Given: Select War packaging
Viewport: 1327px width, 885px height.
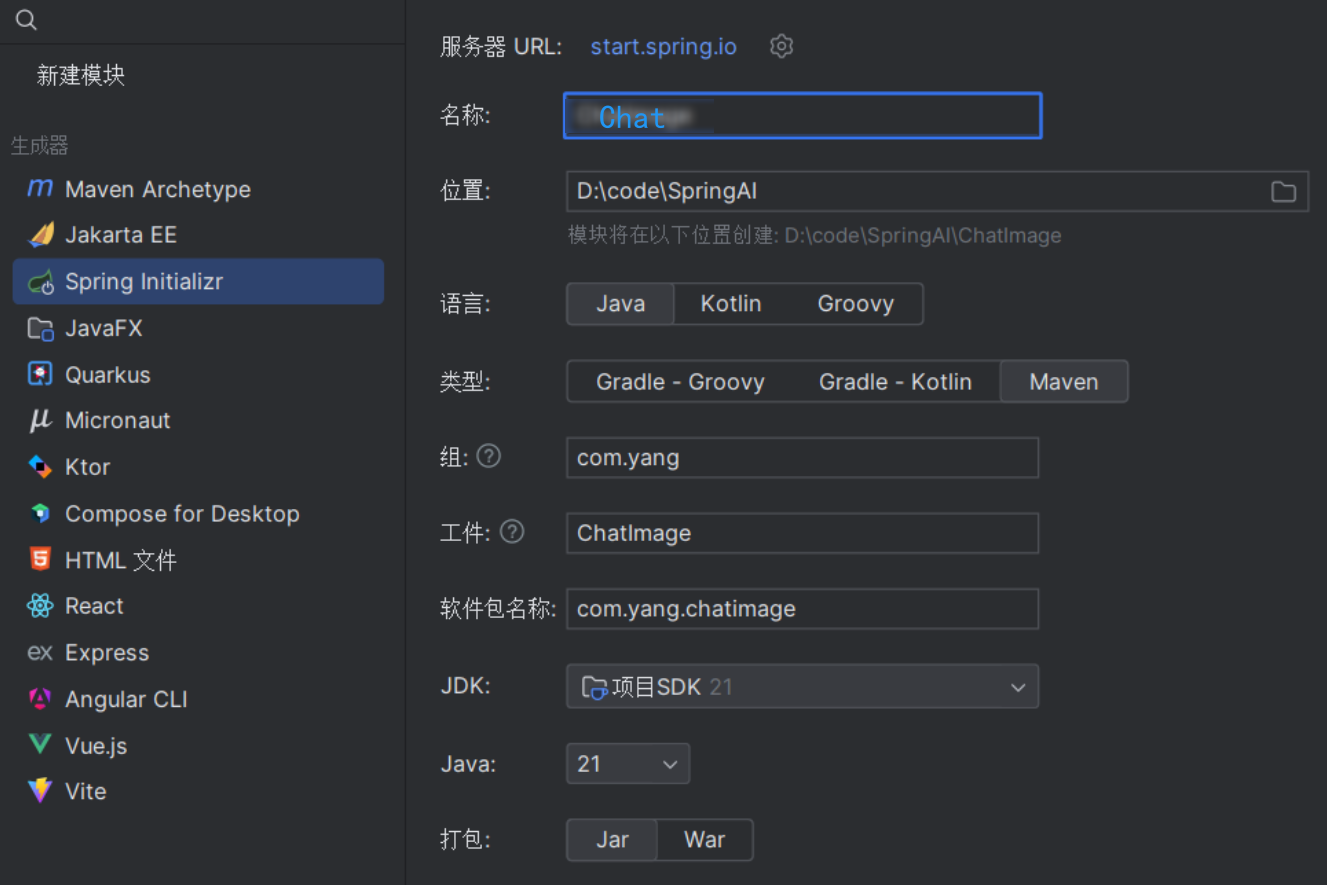Looking at the screenshot, I should tap(705, 840).
